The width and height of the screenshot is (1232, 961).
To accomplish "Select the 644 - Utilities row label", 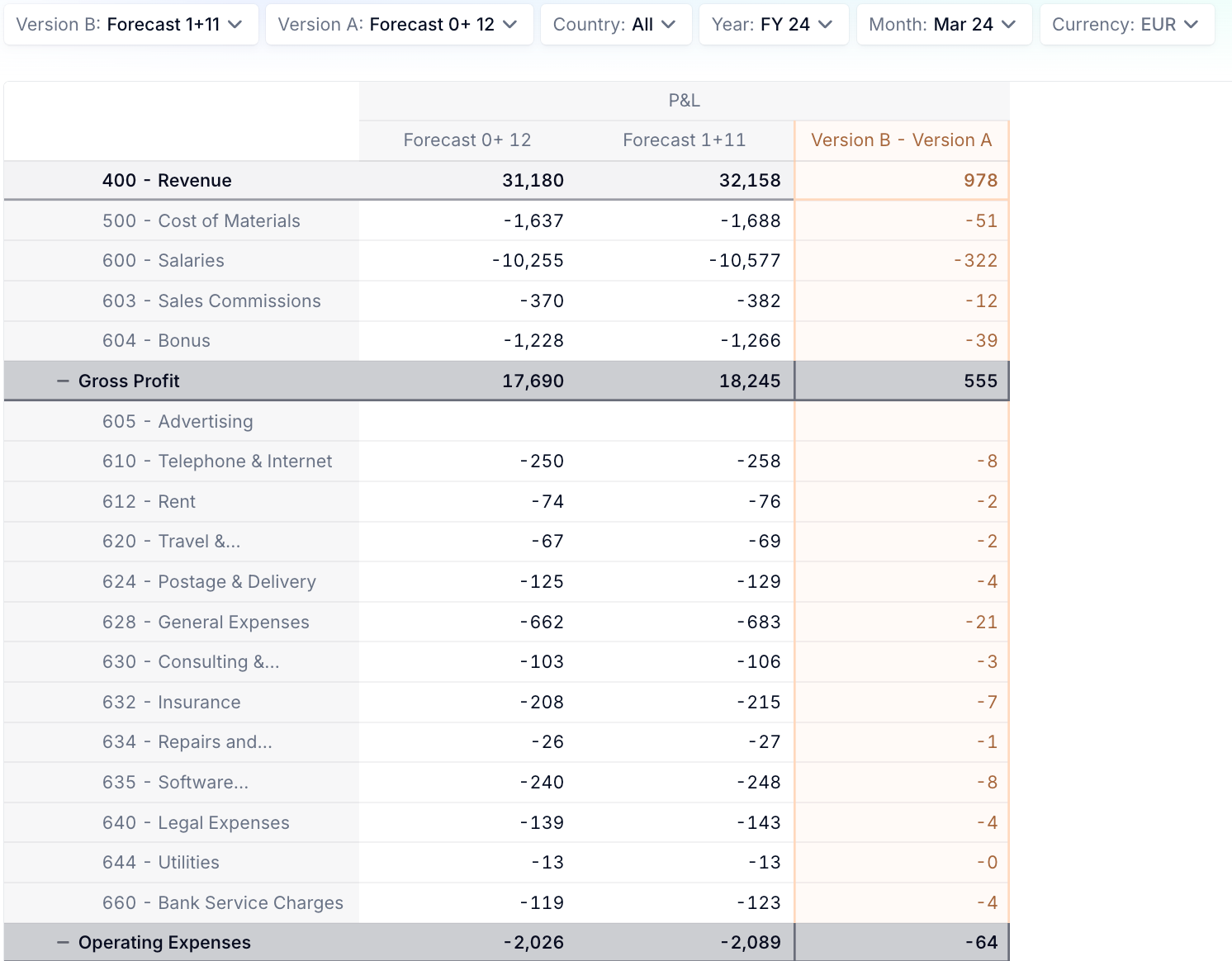I will click(161, 863).
